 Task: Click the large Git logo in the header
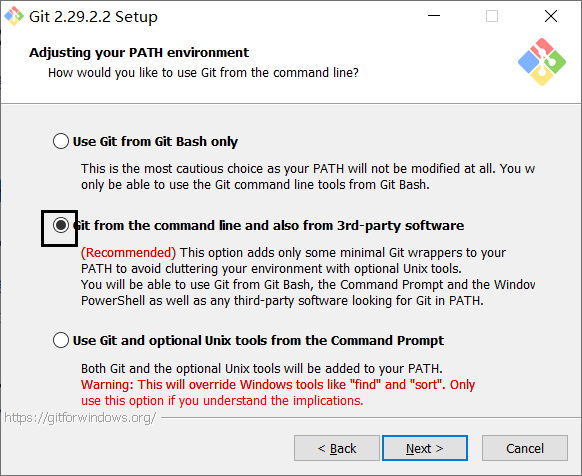pos(542,62)
